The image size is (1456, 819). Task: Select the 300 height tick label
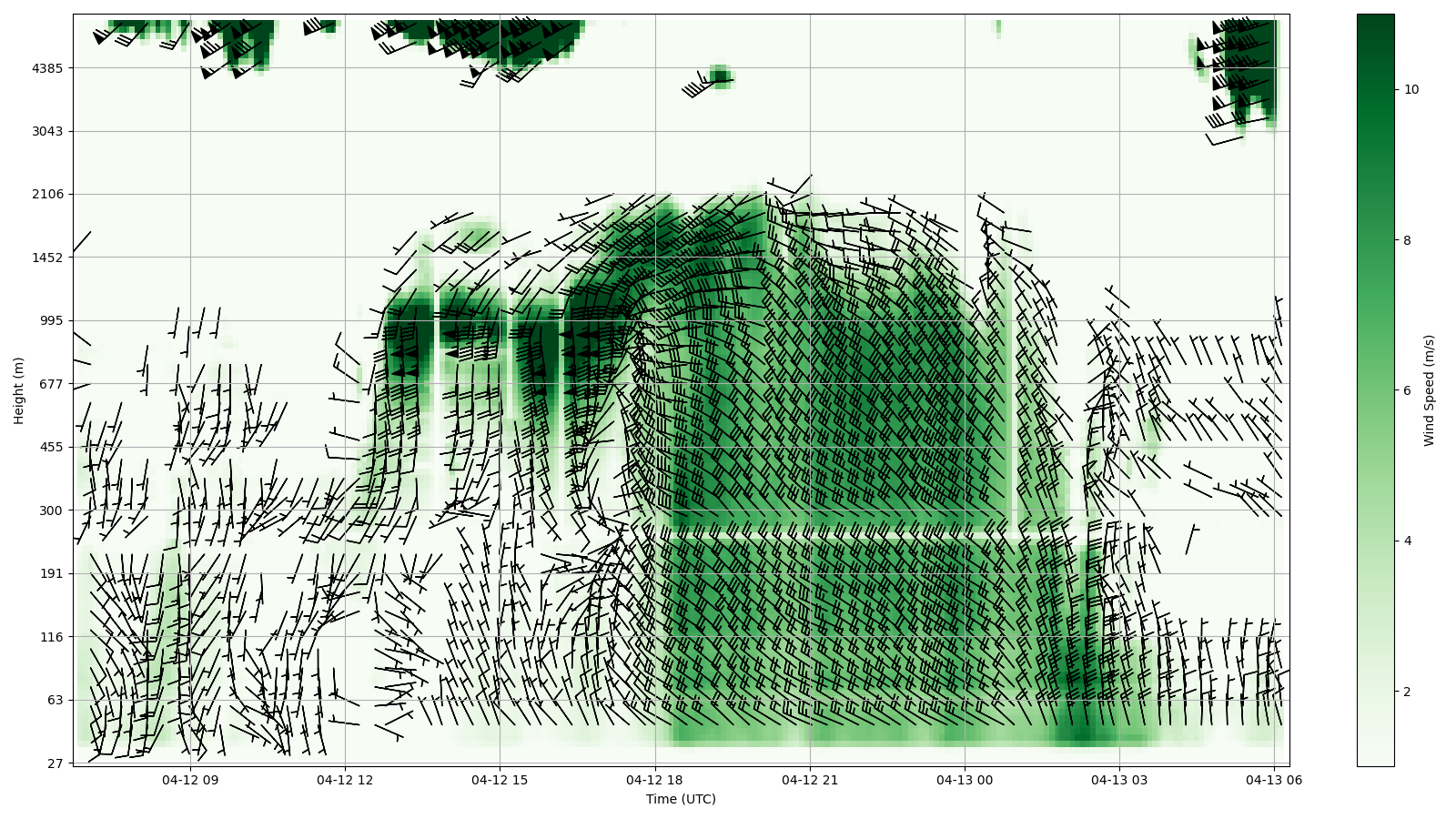click(52, 511)
